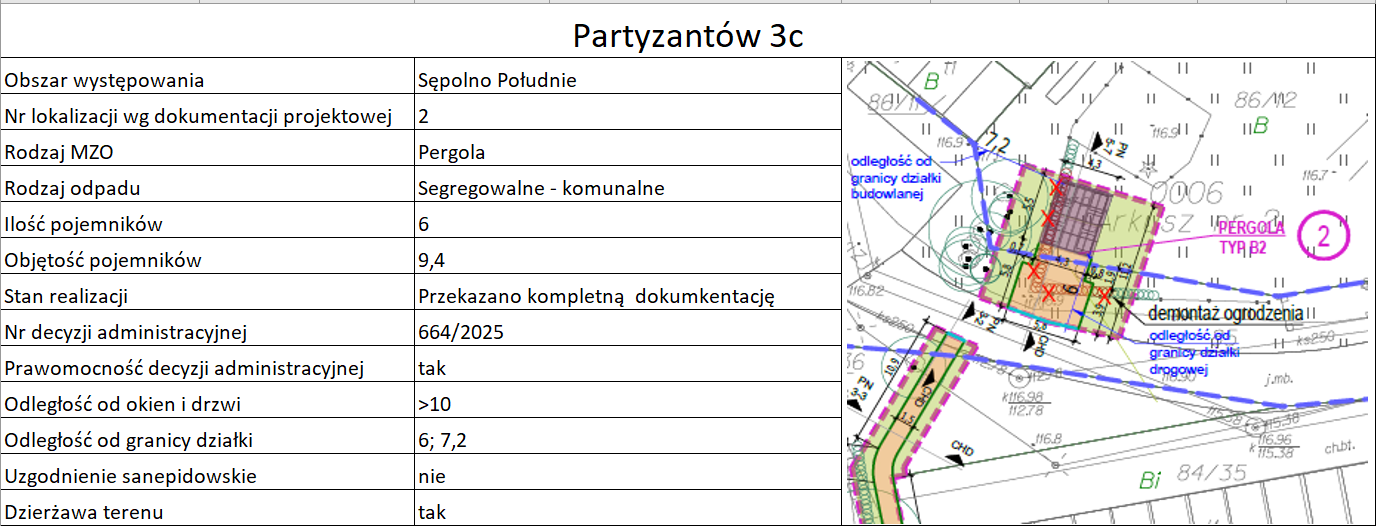Click the circled number 2 map marker
This screenshot has height=526, width=1376.
pos(1323,236)
